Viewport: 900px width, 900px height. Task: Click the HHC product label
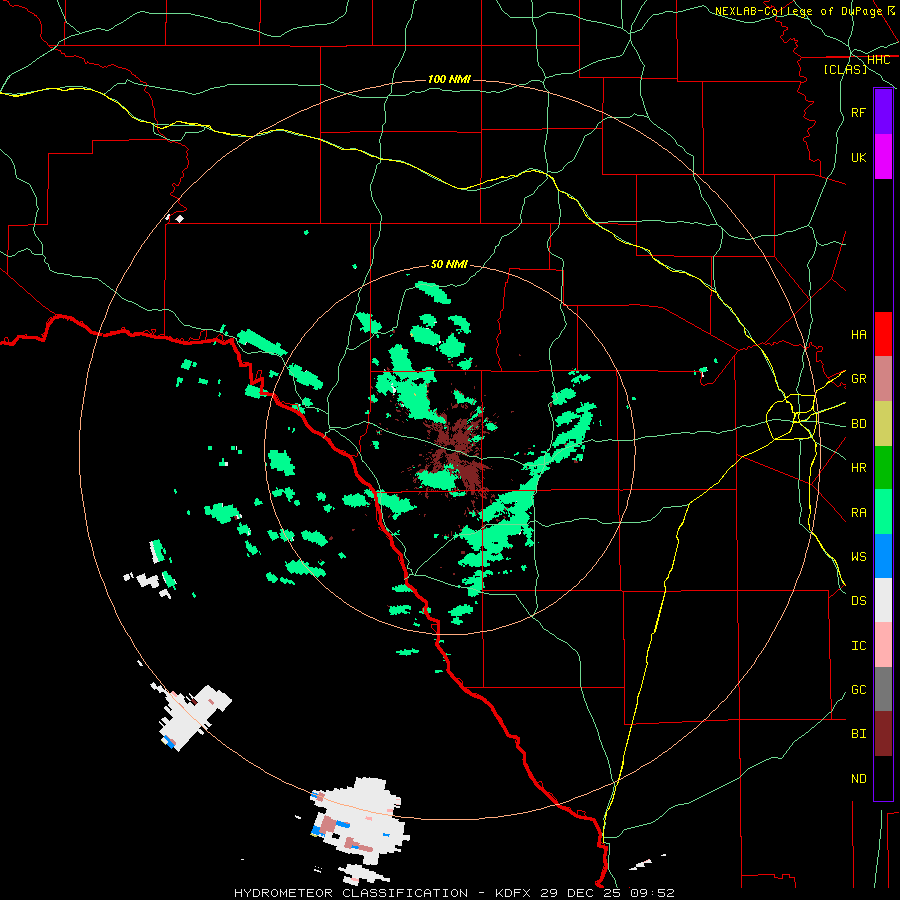[x=878, y=60]
